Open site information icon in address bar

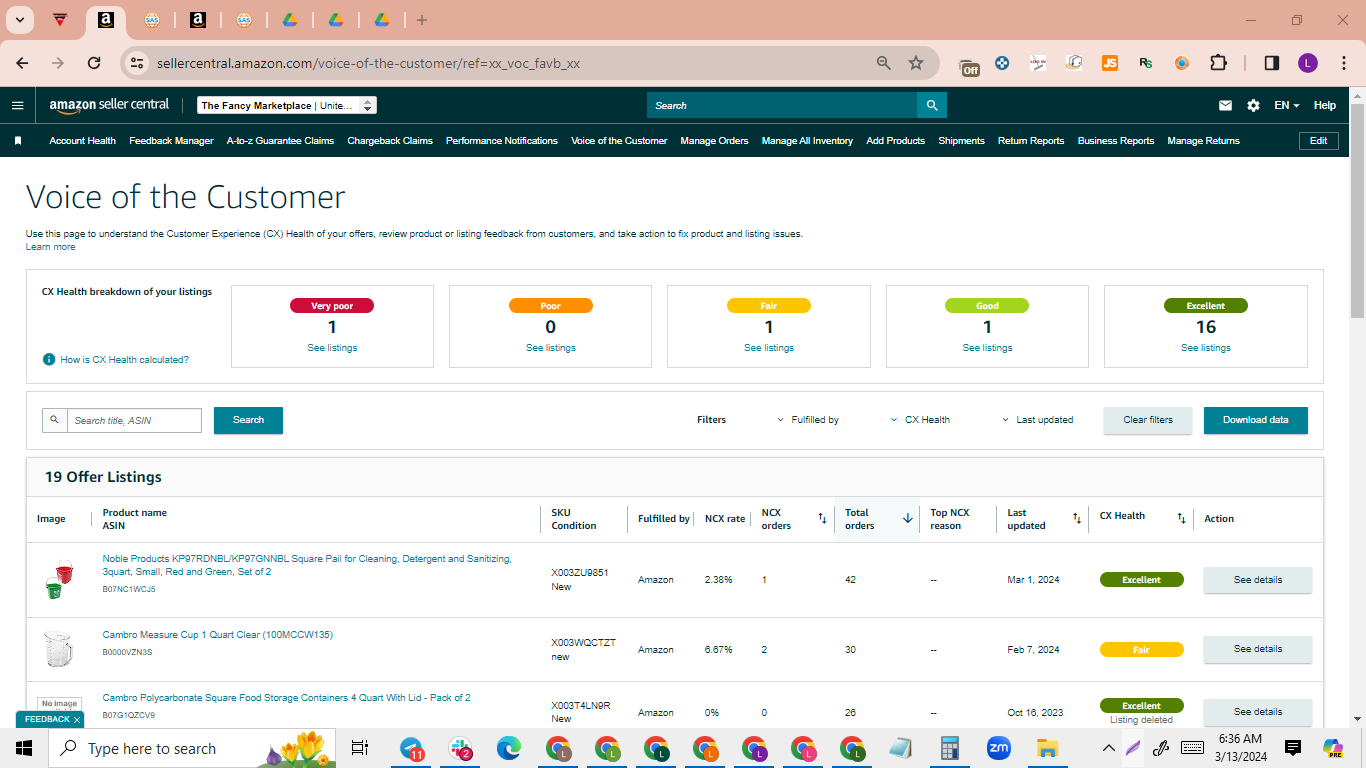pos(137,63)
